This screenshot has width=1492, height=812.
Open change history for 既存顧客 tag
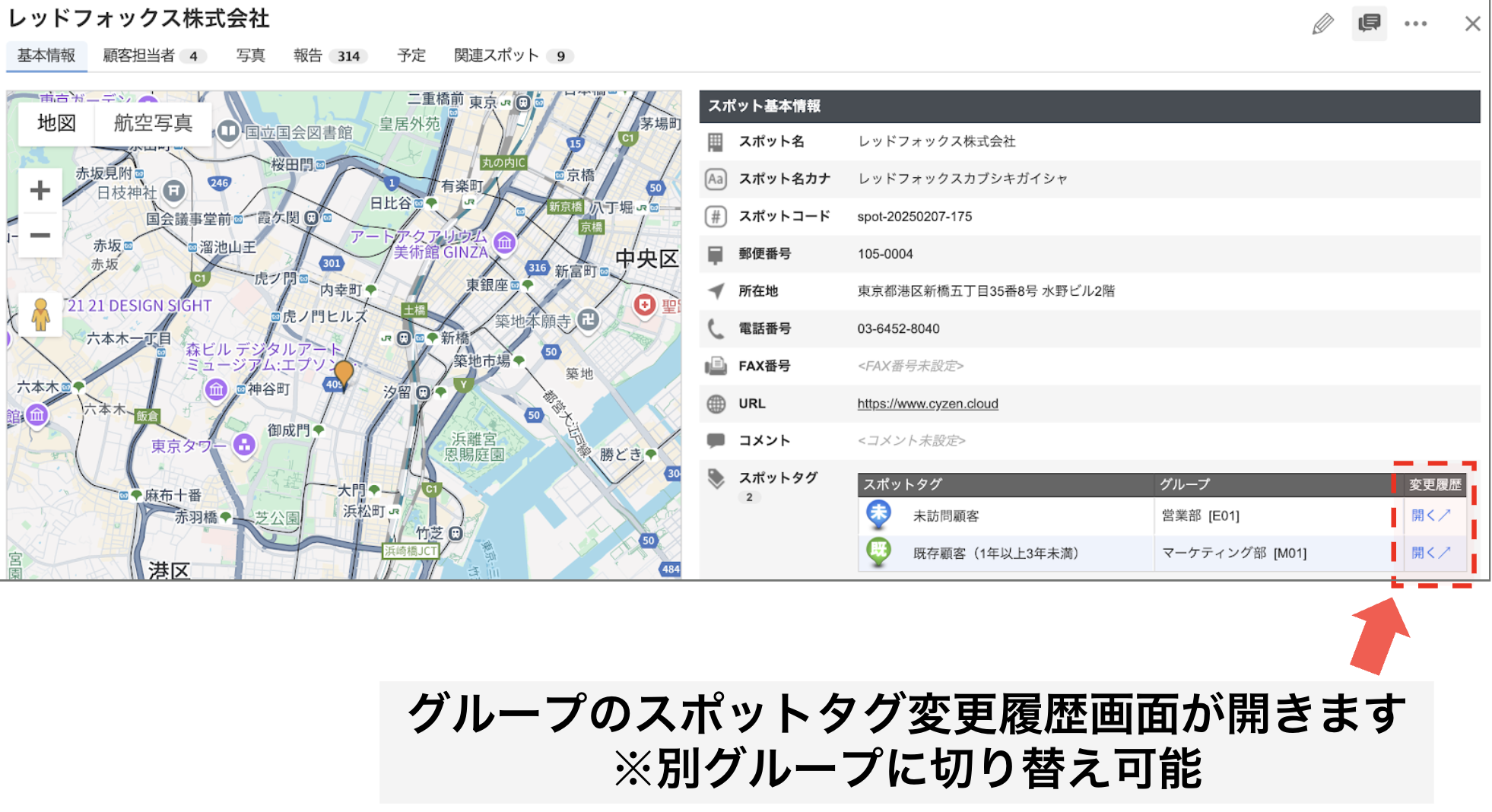coord(1430,553)
